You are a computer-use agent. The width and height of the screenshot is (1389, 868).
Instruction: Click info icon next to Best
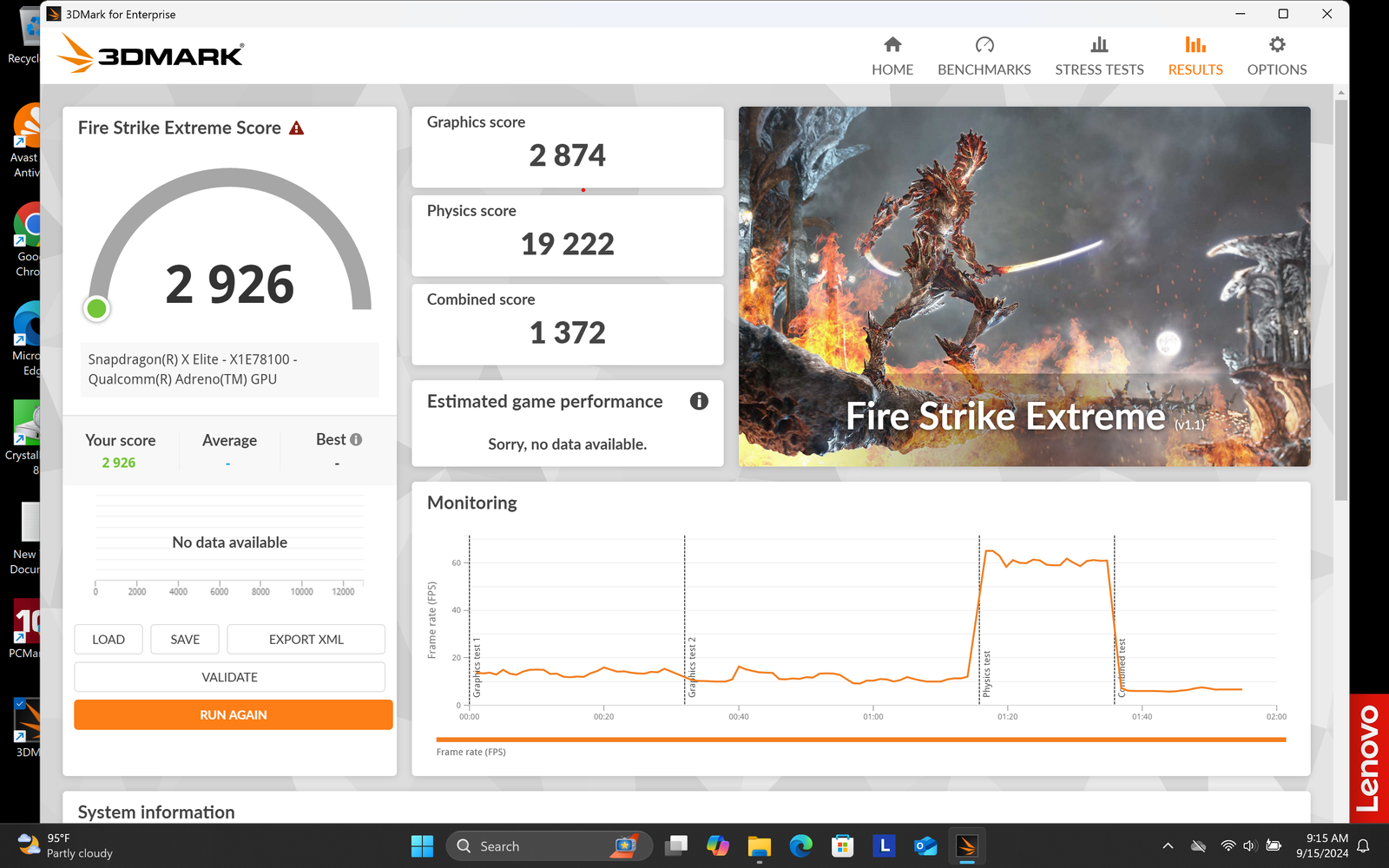click(356, 440)
